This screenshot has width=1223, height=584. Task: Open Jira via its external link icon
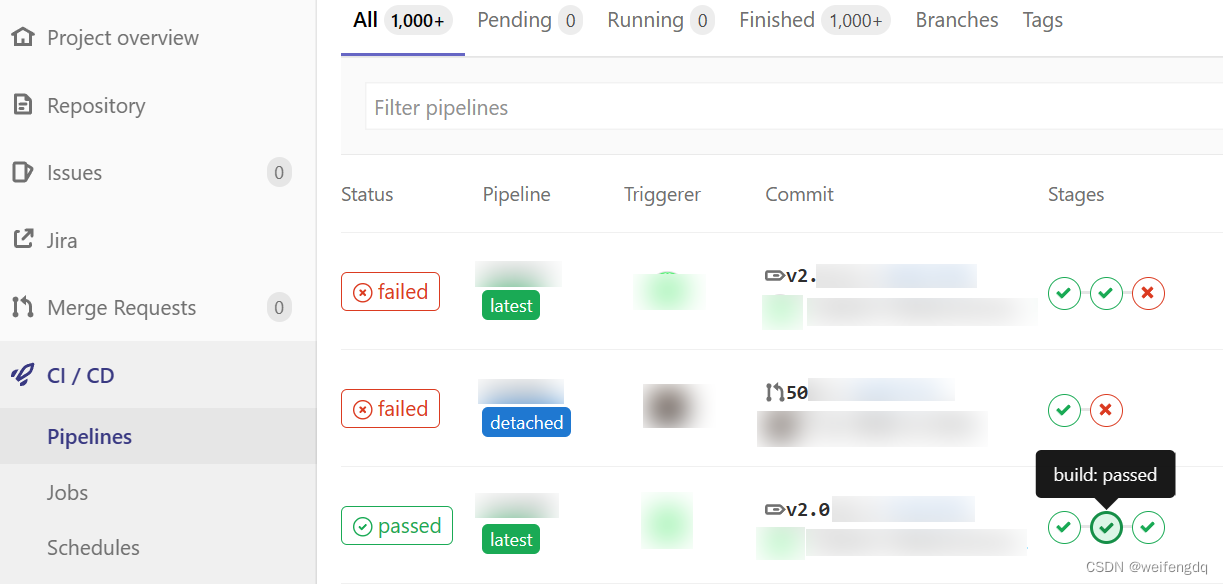coord(23,240)
